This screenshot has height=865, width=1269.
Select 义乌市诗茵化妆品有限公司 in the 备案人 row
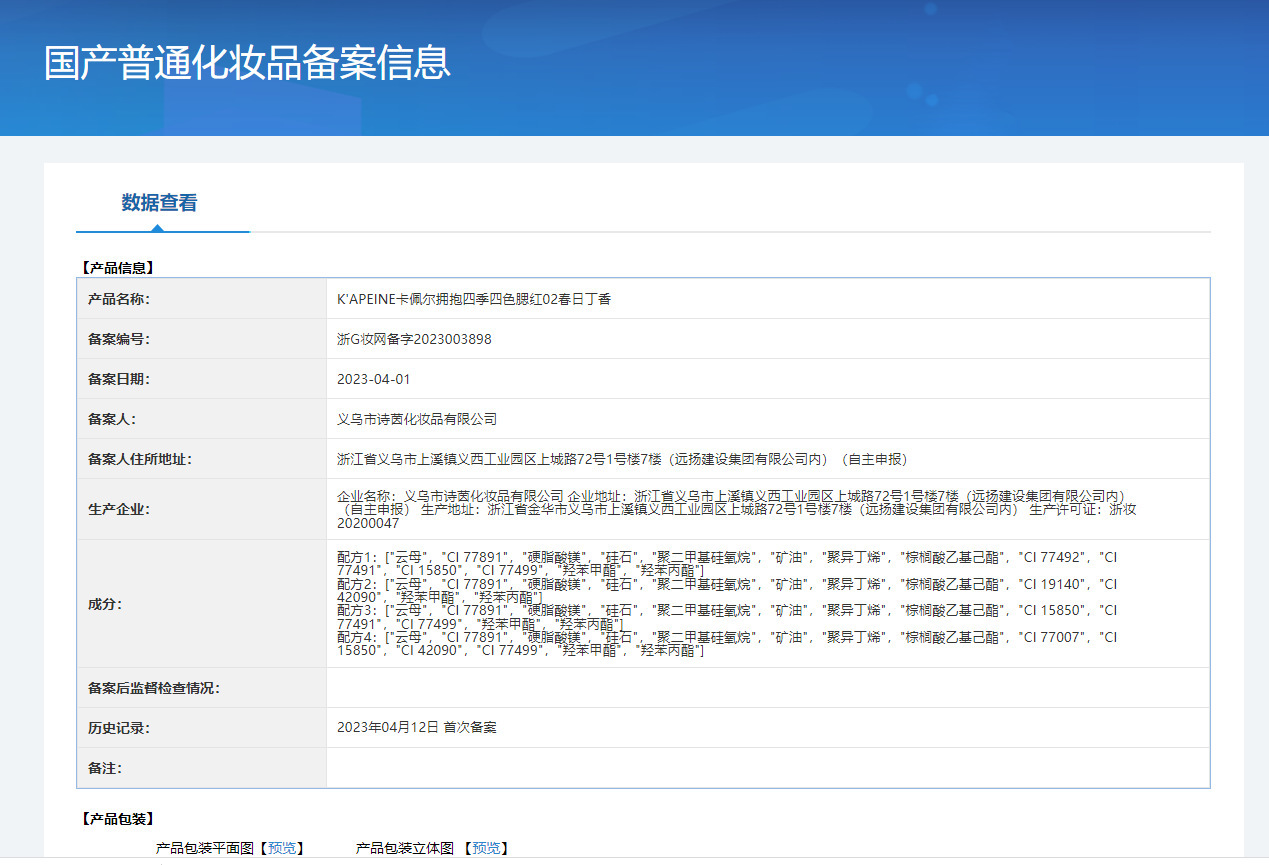click(x=417, y=419)
